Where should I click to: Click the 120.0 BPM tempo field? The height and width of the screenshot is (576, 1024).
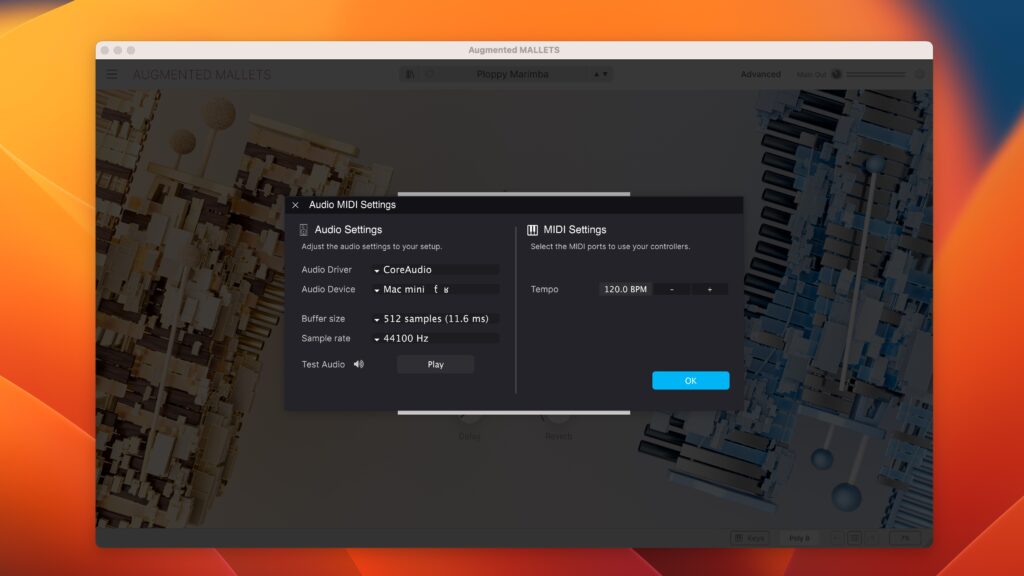tap(625, 290)
